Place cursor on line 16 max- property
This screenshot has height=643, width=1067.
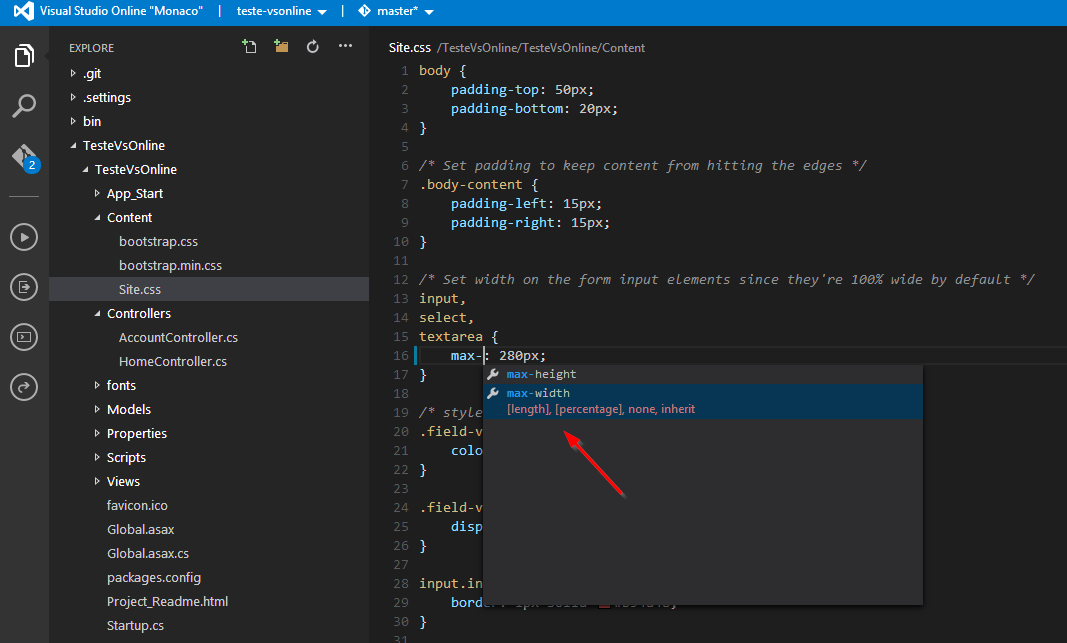click(x=466, y=356)
